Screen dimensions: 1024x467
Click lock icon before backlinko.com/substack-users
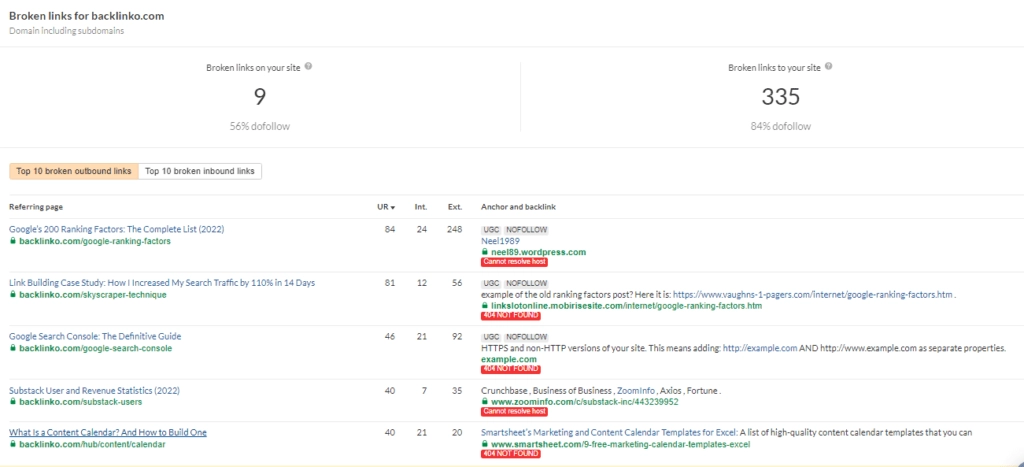point(13,402)
